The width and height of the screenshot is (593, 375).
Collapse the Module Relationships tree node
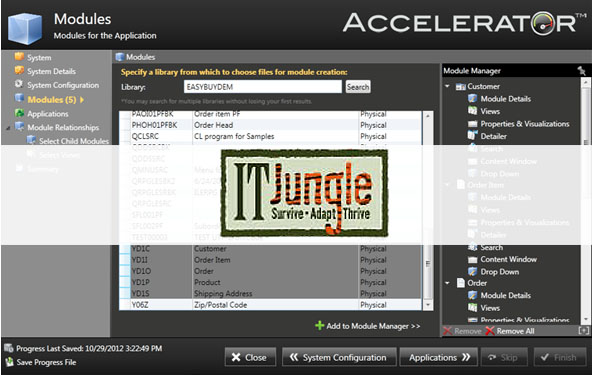pos(8,128)
